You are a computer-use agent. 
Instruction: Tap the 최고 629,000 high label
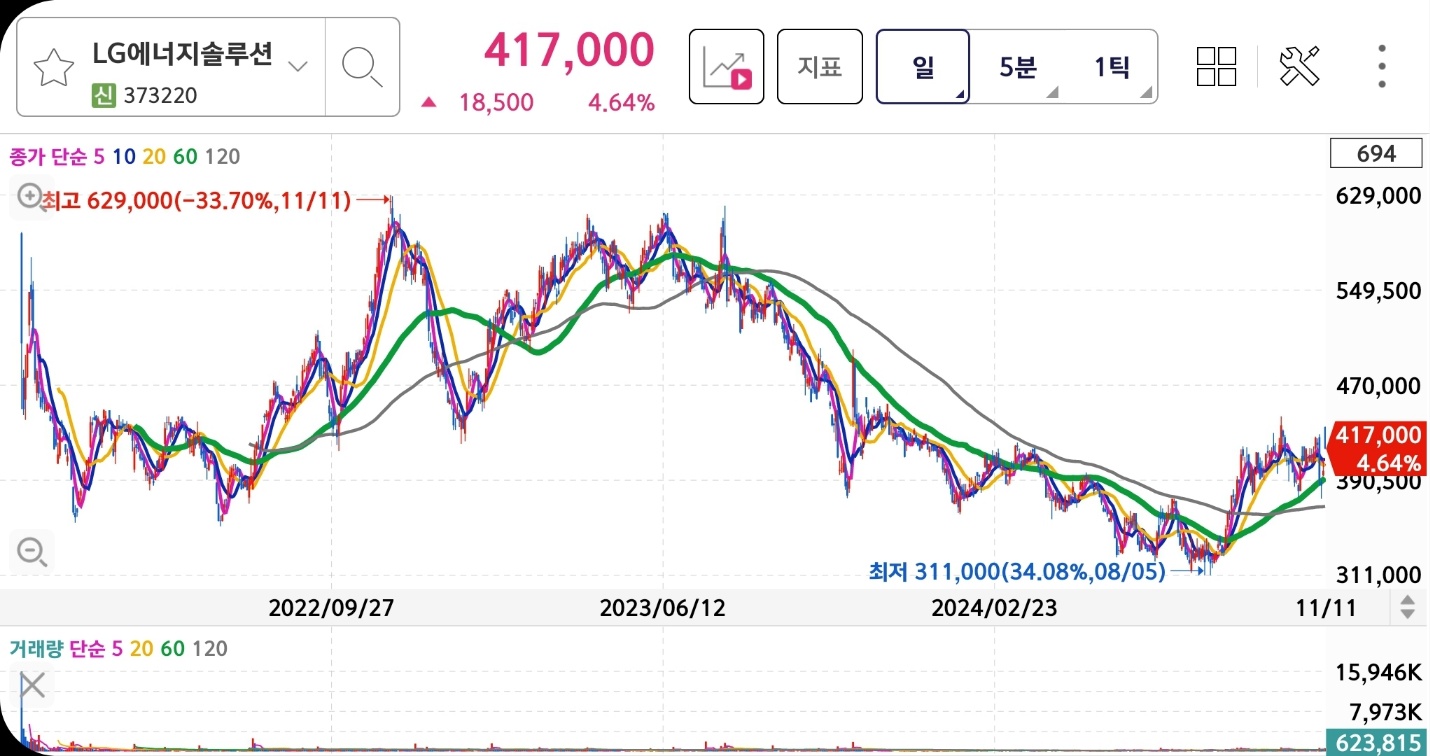196,201
